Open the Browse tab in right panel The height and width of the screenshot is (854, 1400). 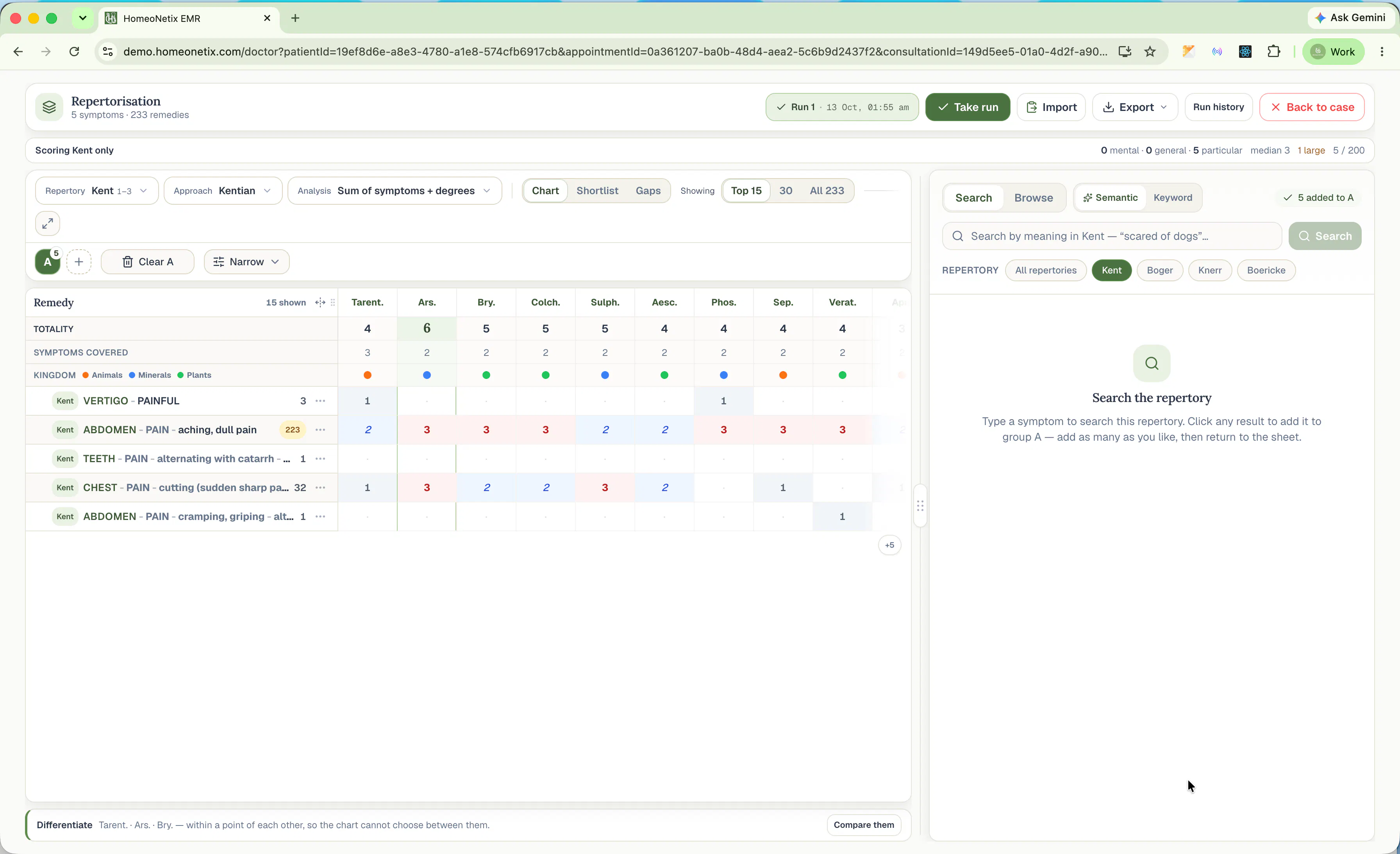(1034, 198)
